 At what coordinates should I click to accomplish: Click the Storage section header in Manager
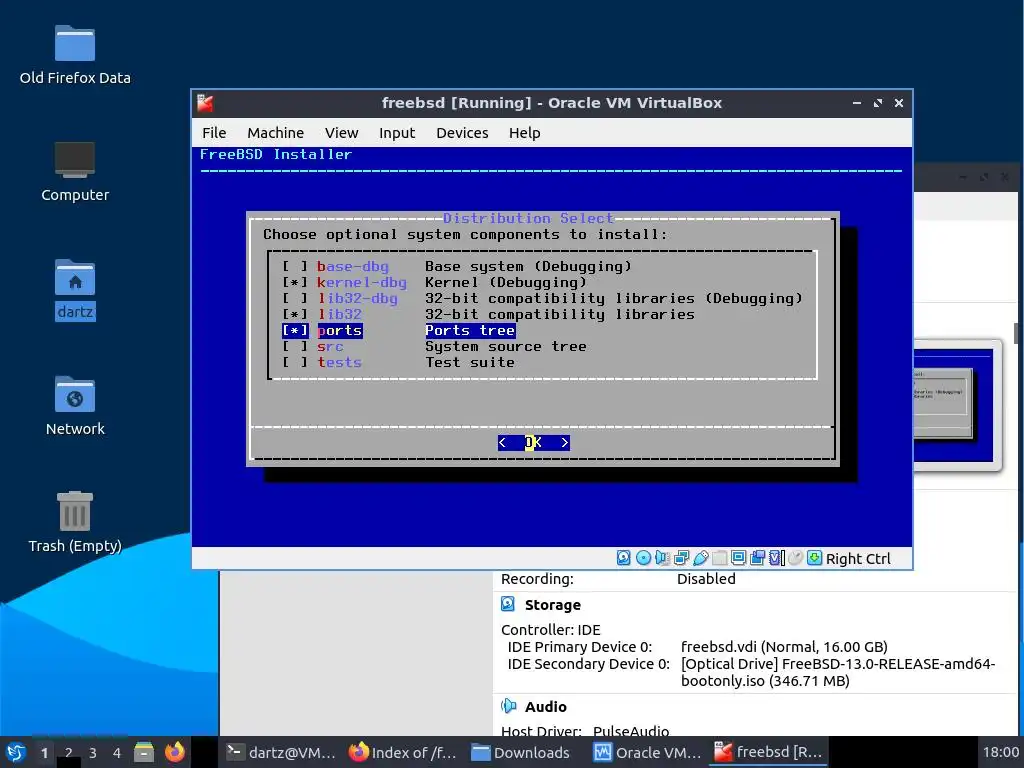[552, 605]
